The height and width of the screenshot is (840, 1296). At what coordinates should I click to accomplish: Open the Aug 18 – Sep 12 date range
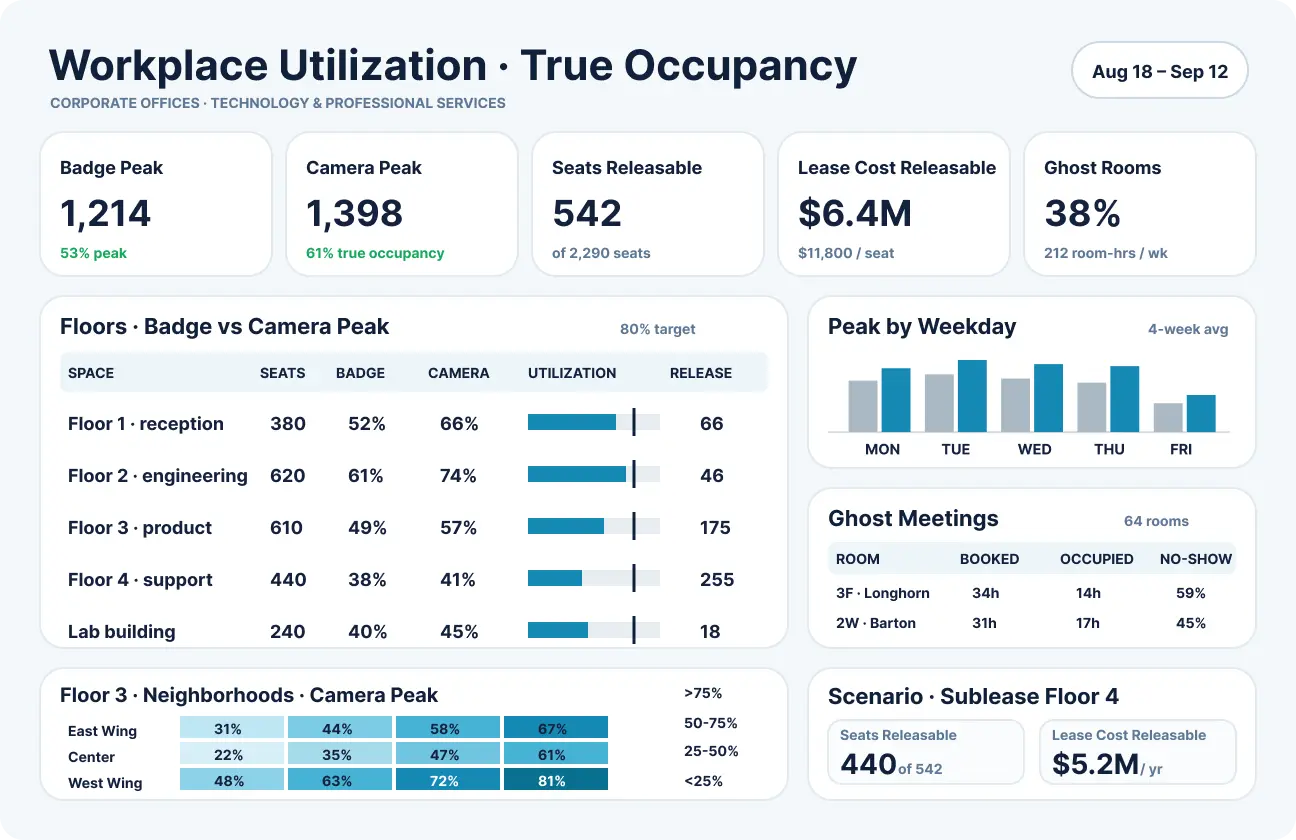click(x=1160, y=71)
